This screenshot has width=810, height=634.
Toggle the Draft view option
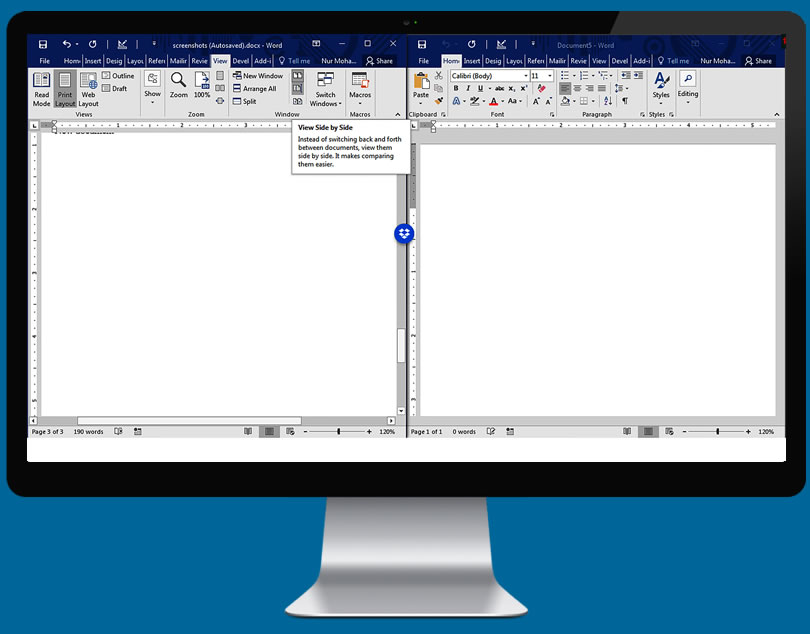[x=114, y=89]
